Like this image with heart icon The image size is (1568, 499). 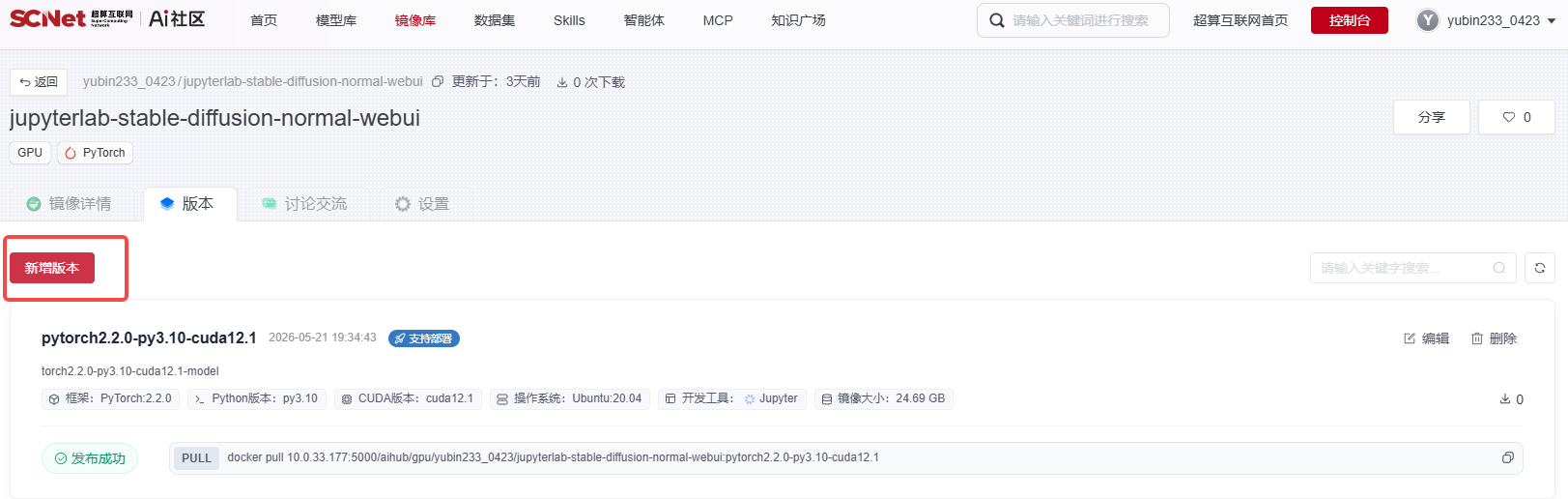click(x=1517, y=117)
